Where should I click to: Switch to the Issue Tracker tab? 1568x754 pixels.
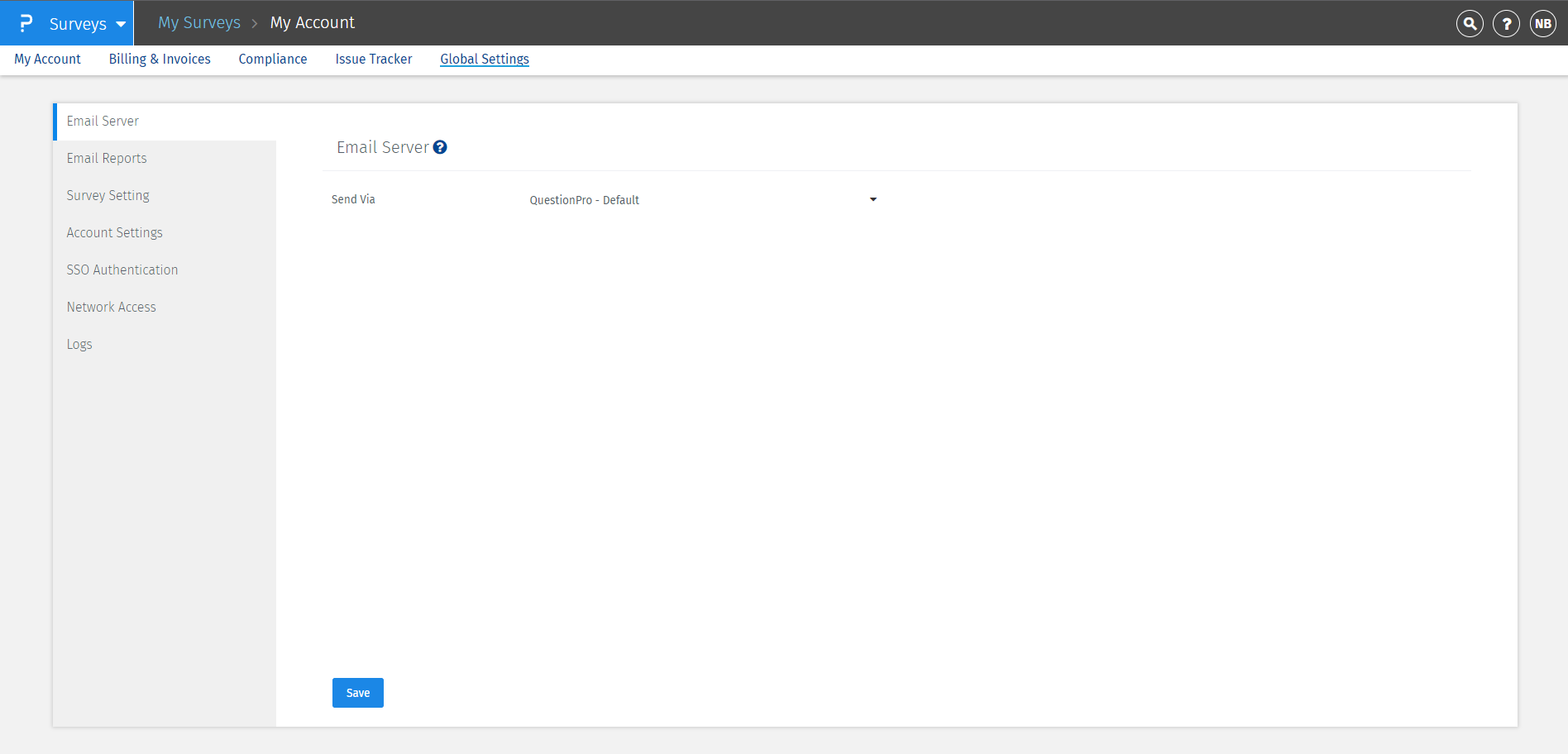coord(373,59)
